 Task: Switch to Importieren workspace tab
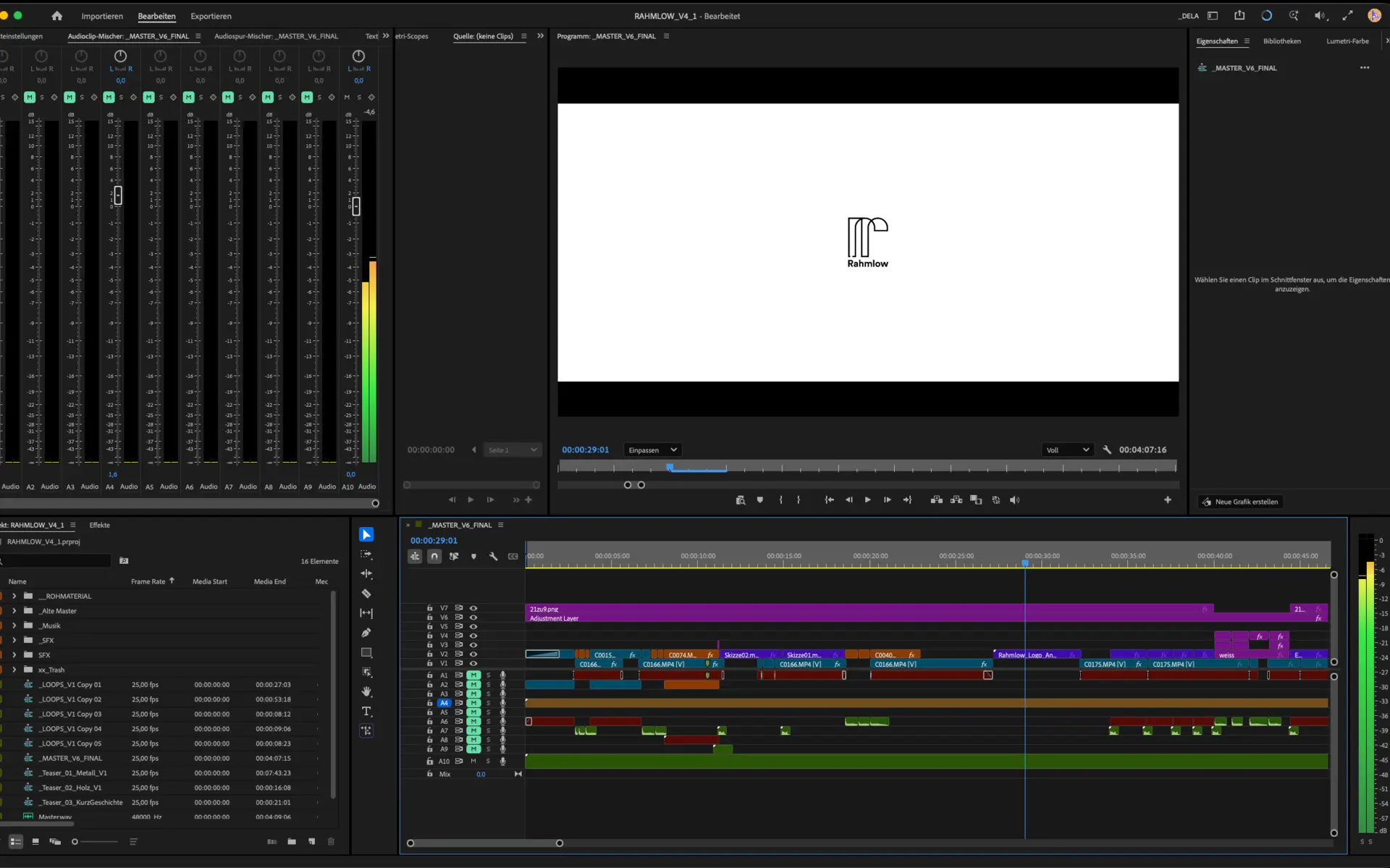(x=102, y=16)
